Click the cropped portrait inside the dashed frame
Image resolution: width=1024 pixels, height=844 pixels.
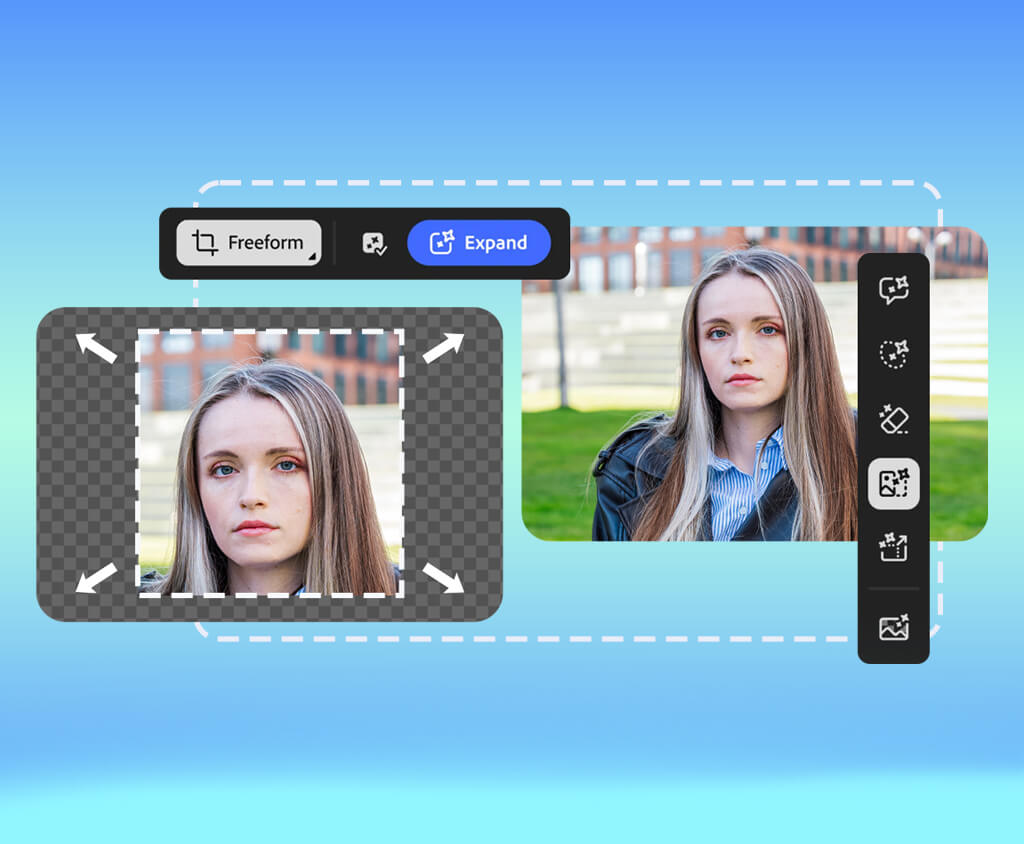coord(270,463)
